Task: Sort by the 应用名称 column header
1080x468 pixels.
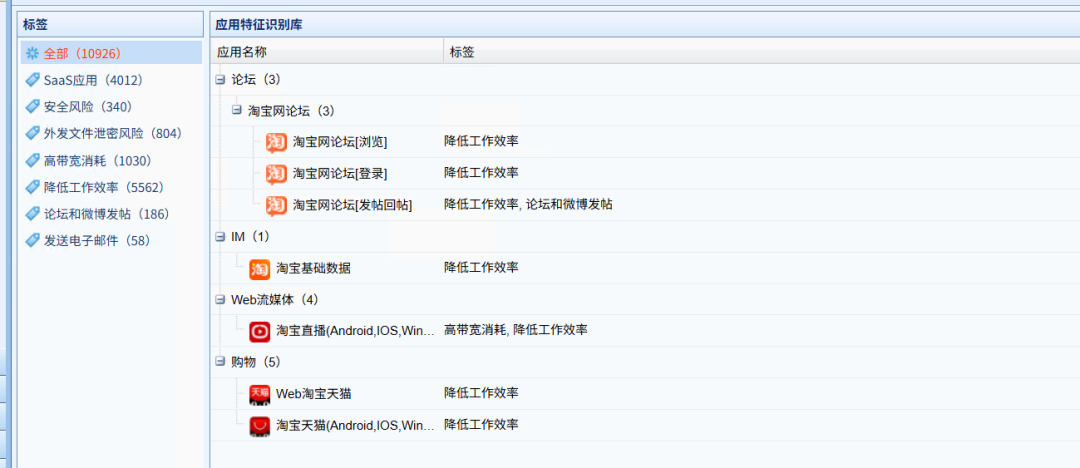Action: (x=327, y=52)
